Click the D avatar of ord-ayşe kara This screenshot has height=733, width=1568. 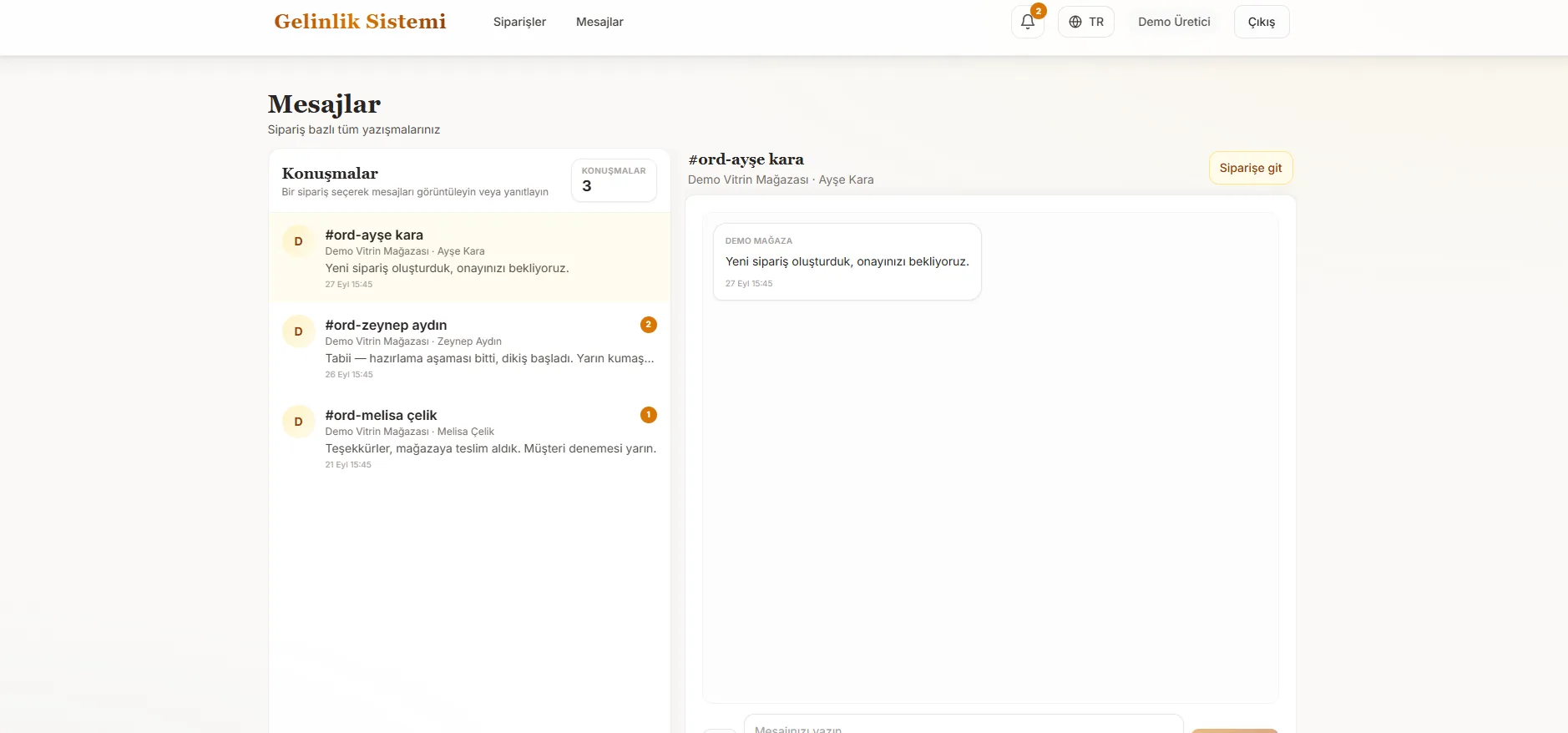pos(298,241)
